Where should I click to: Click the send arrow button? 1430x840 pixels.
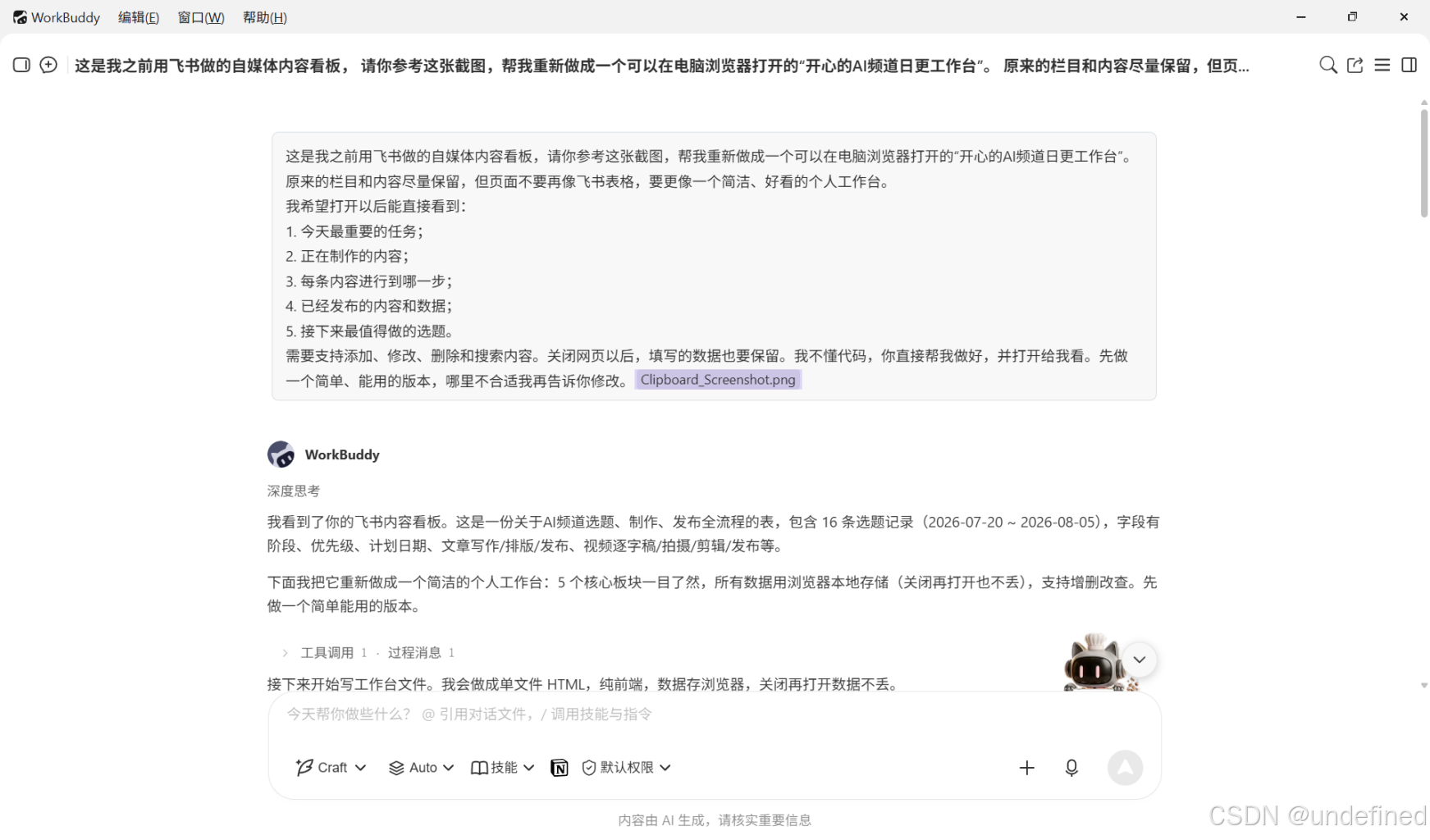pyautogui.click(x=1125, y=768)
